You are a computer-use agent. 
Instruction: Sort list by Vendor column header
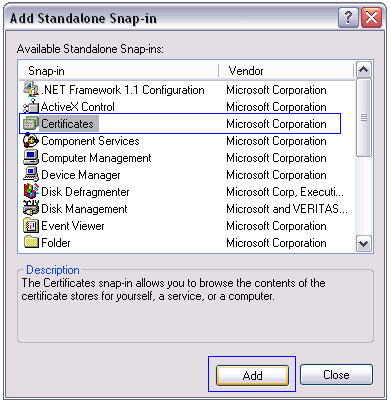(x=286, y=71)
